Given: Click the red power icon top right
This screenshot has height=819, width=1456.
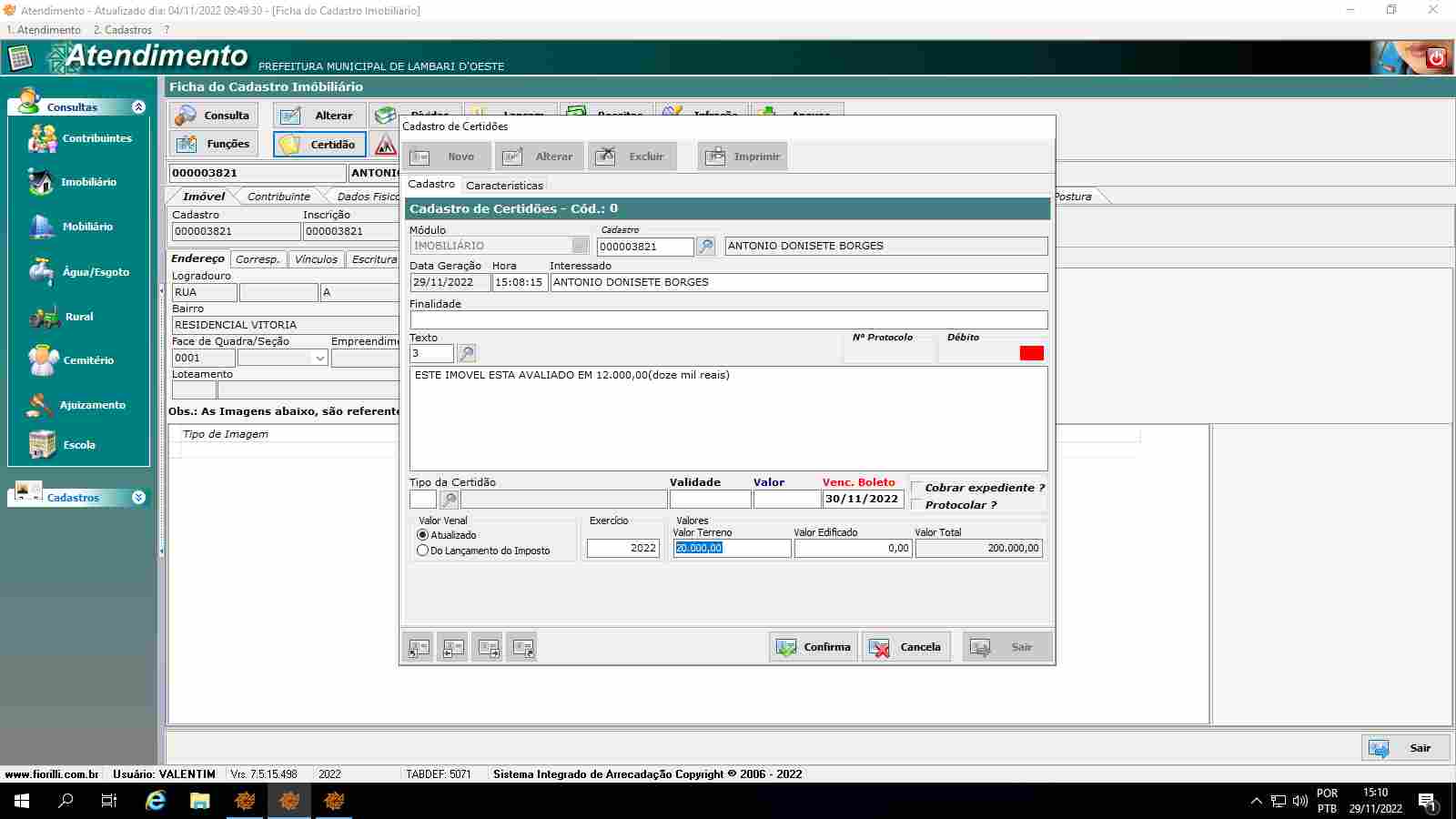Looking at the screenshot, I should [x=1436, y=57].
